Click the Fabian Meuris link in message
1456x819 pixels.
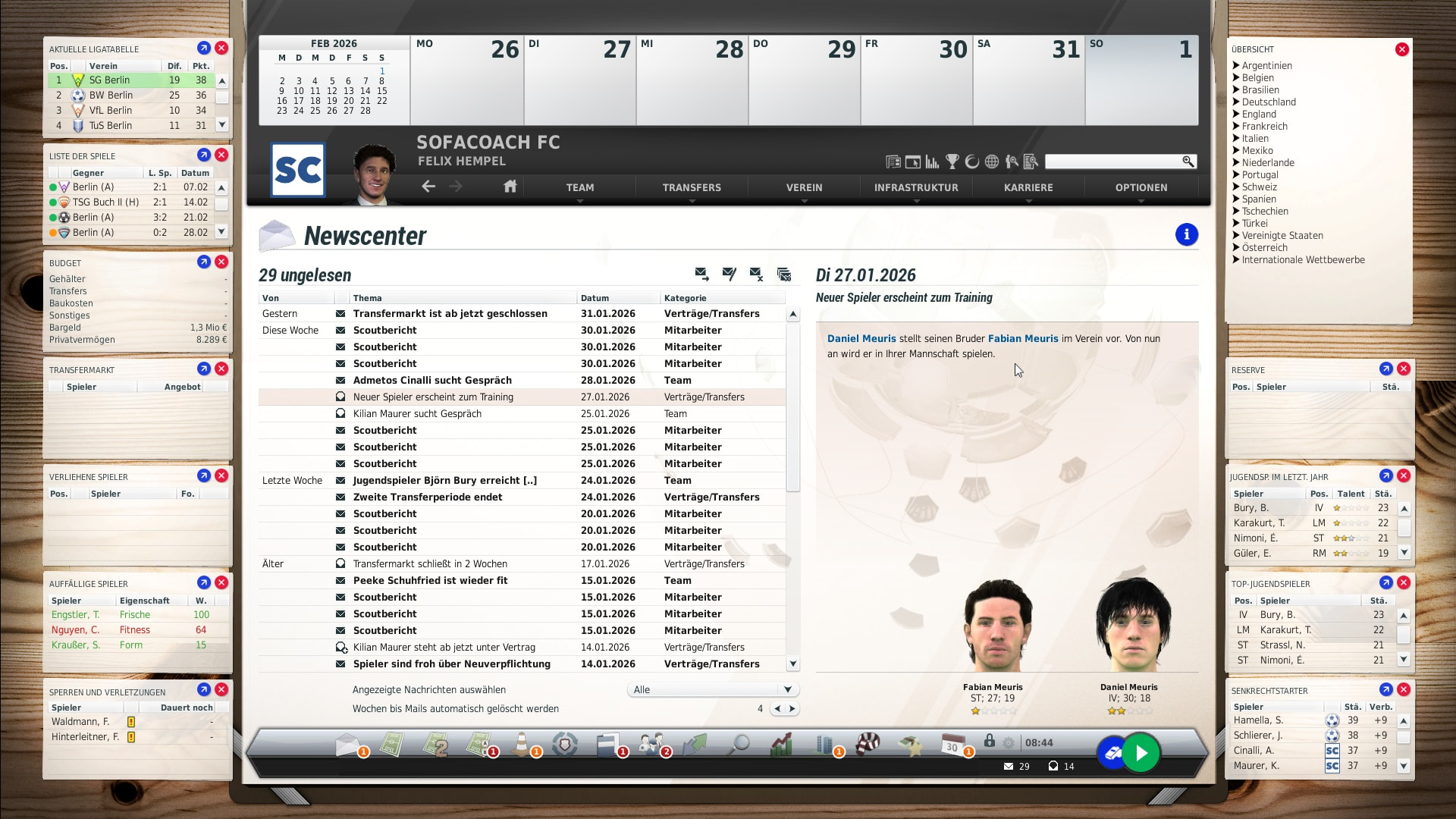pyautogui.click(x=1023, y=339)
